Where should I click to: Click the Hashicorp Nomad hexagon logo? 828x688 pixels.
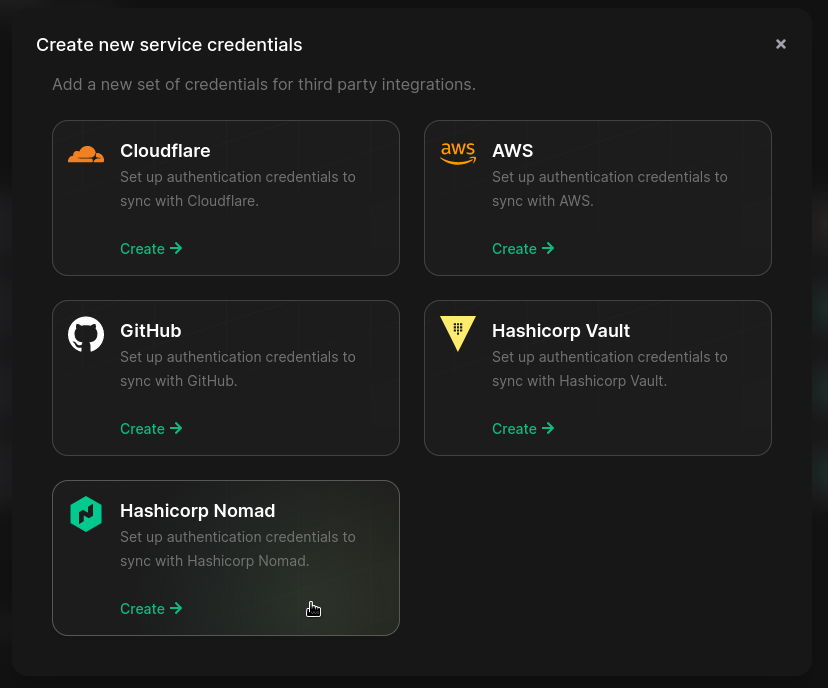click(86, 514)
